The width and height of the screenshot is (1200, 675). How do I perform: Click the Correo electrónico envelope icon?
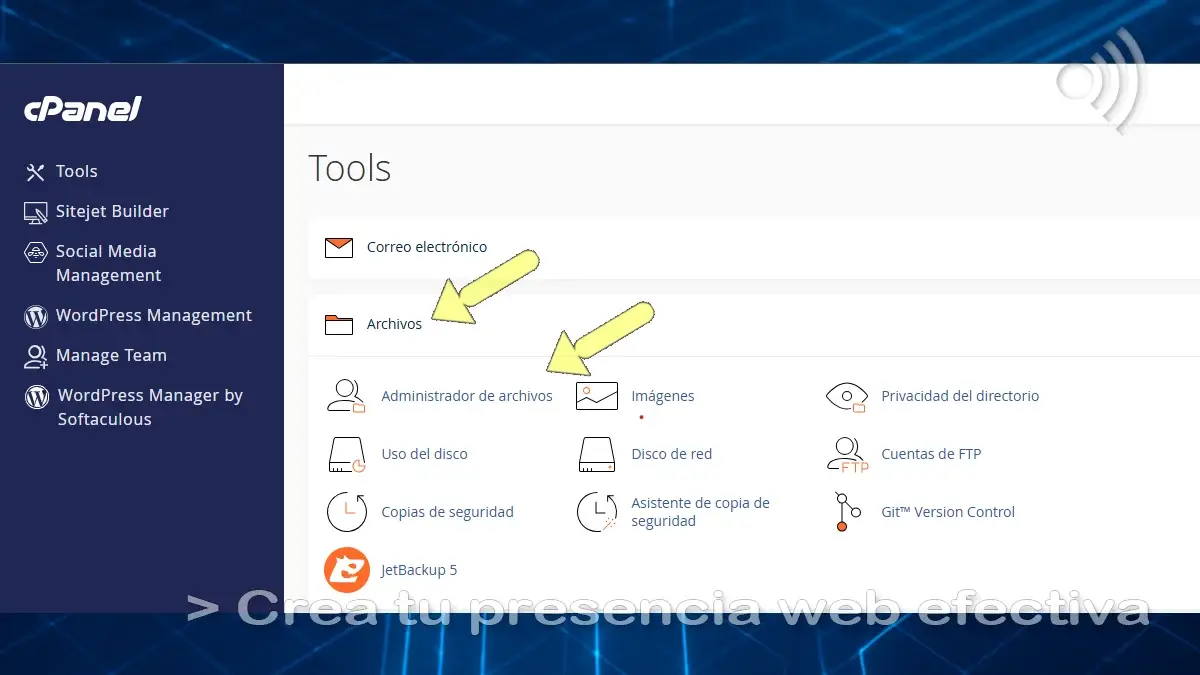339,247
